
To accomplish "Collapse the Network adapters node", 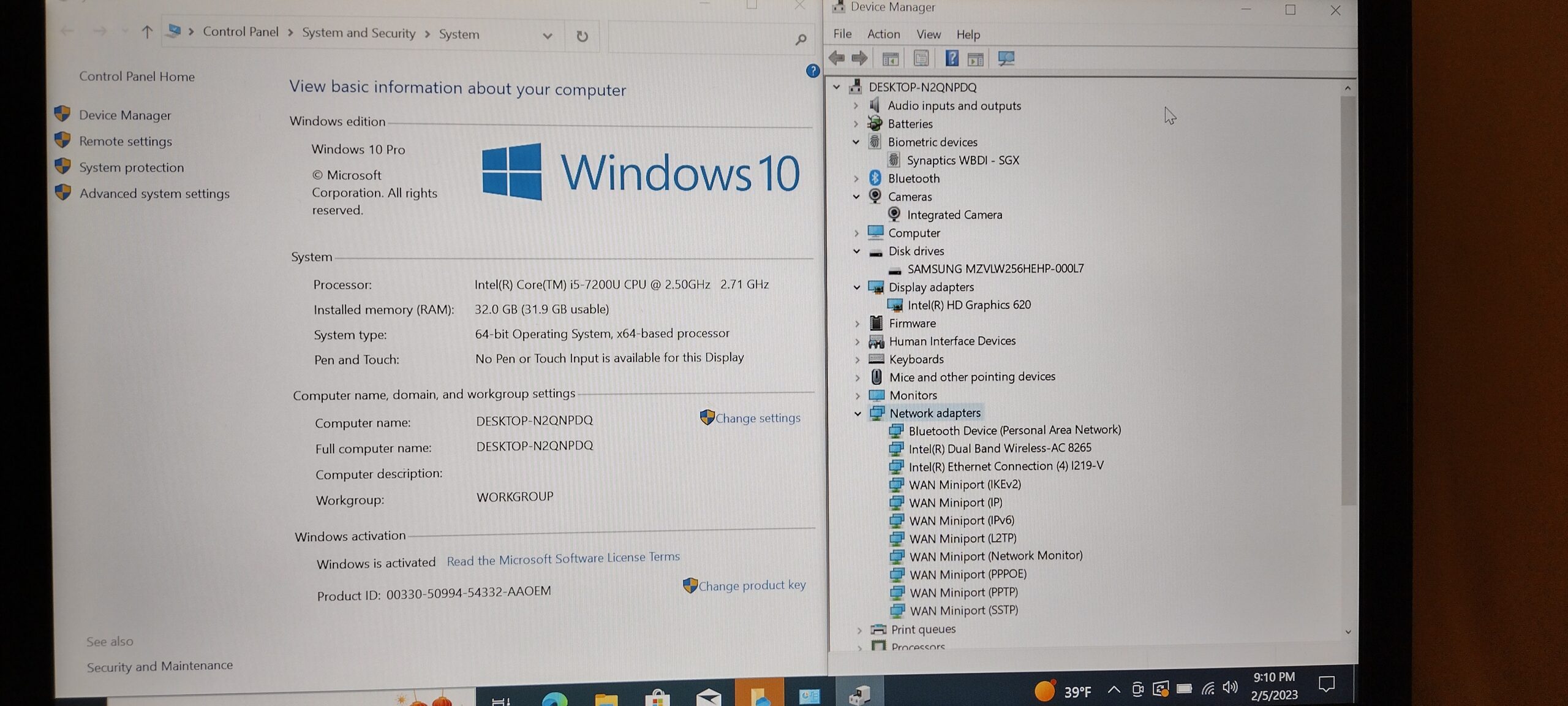I will click(858, 414).
